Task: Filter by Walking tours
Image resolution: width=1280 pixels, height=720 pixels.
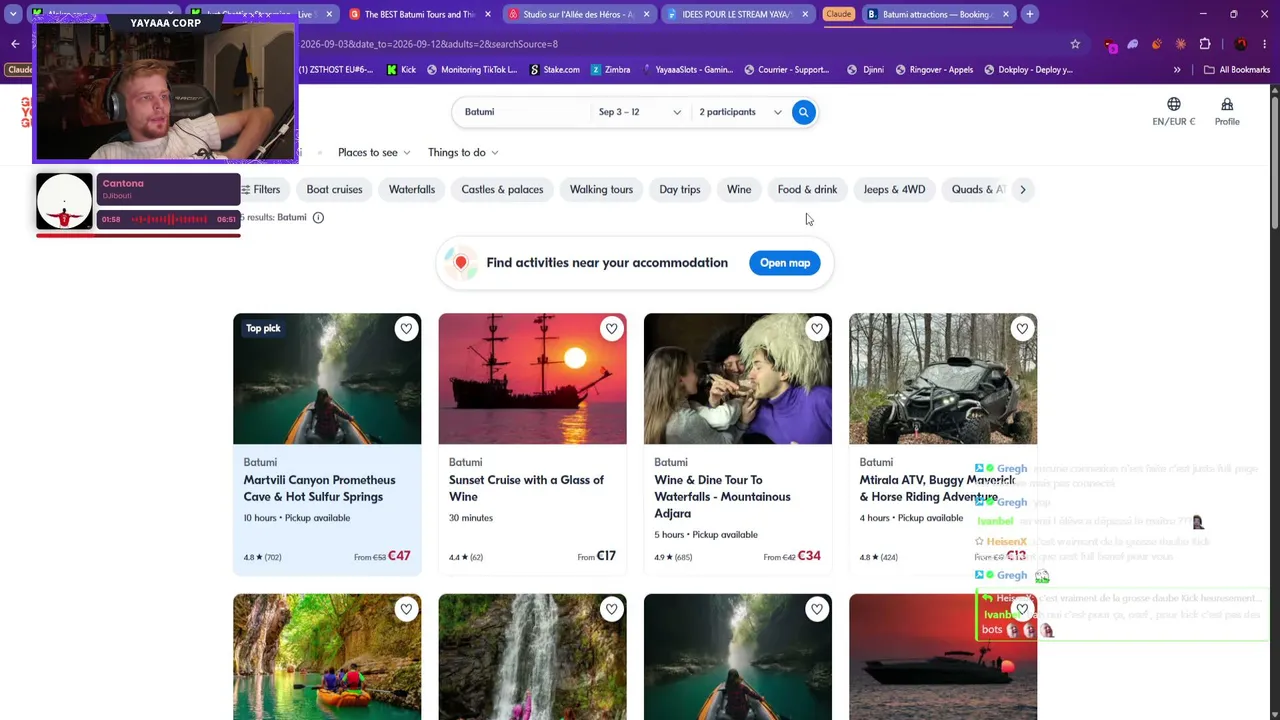Action: coord(601,189)
